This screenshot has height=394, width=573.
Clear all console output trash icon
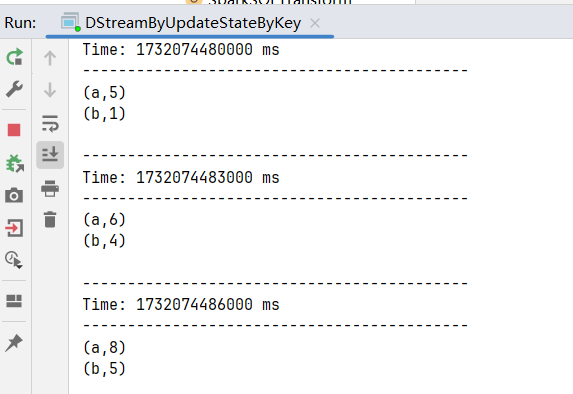[50, 220]
